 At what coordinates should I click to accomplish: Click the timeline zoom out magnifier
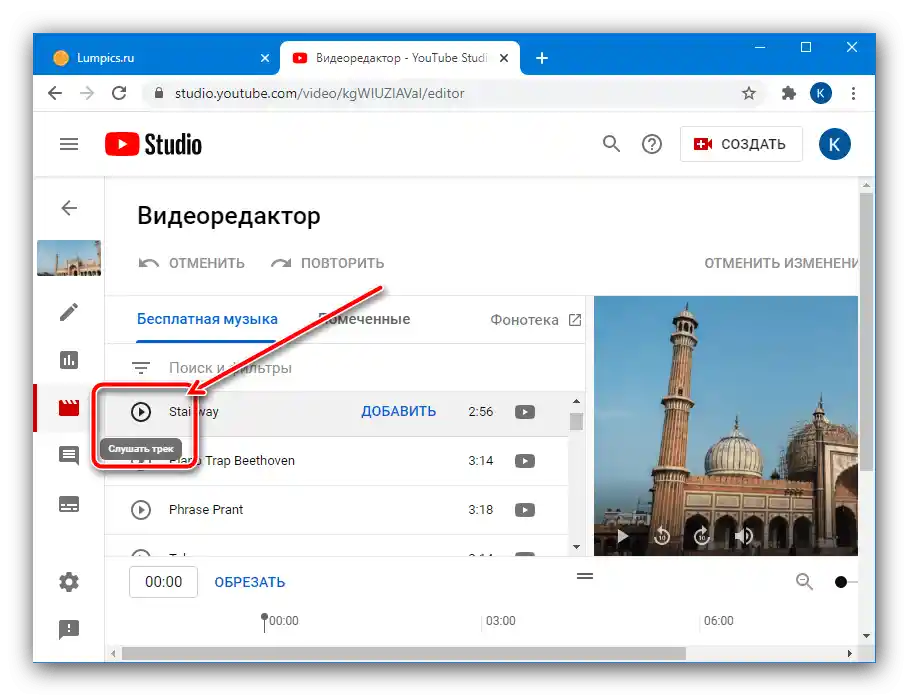click(804, 581)
